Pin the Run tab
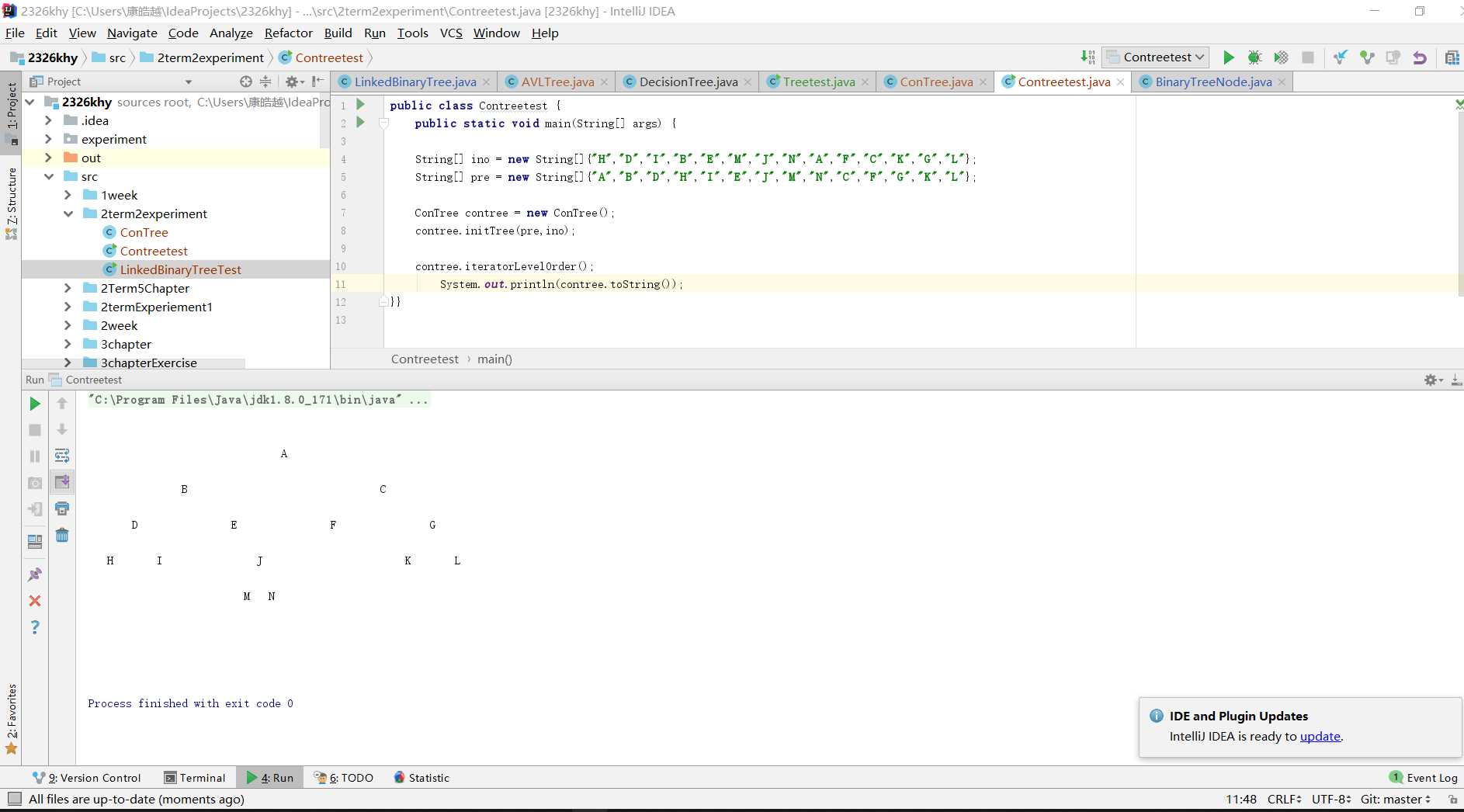1464x812 pixels. [x=35, y=574]
